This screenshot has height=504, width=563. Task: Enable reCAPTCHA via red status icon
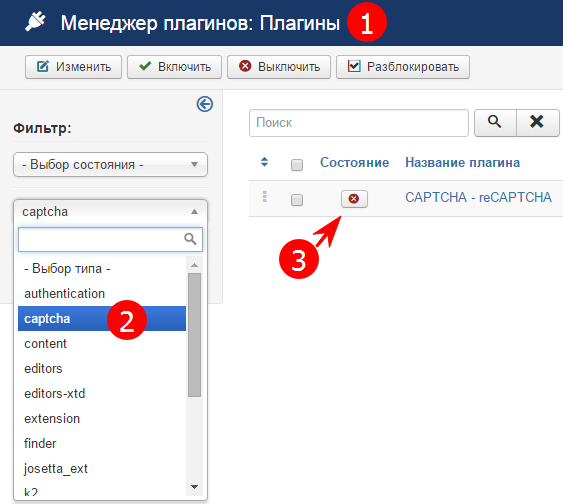point(354,199)
